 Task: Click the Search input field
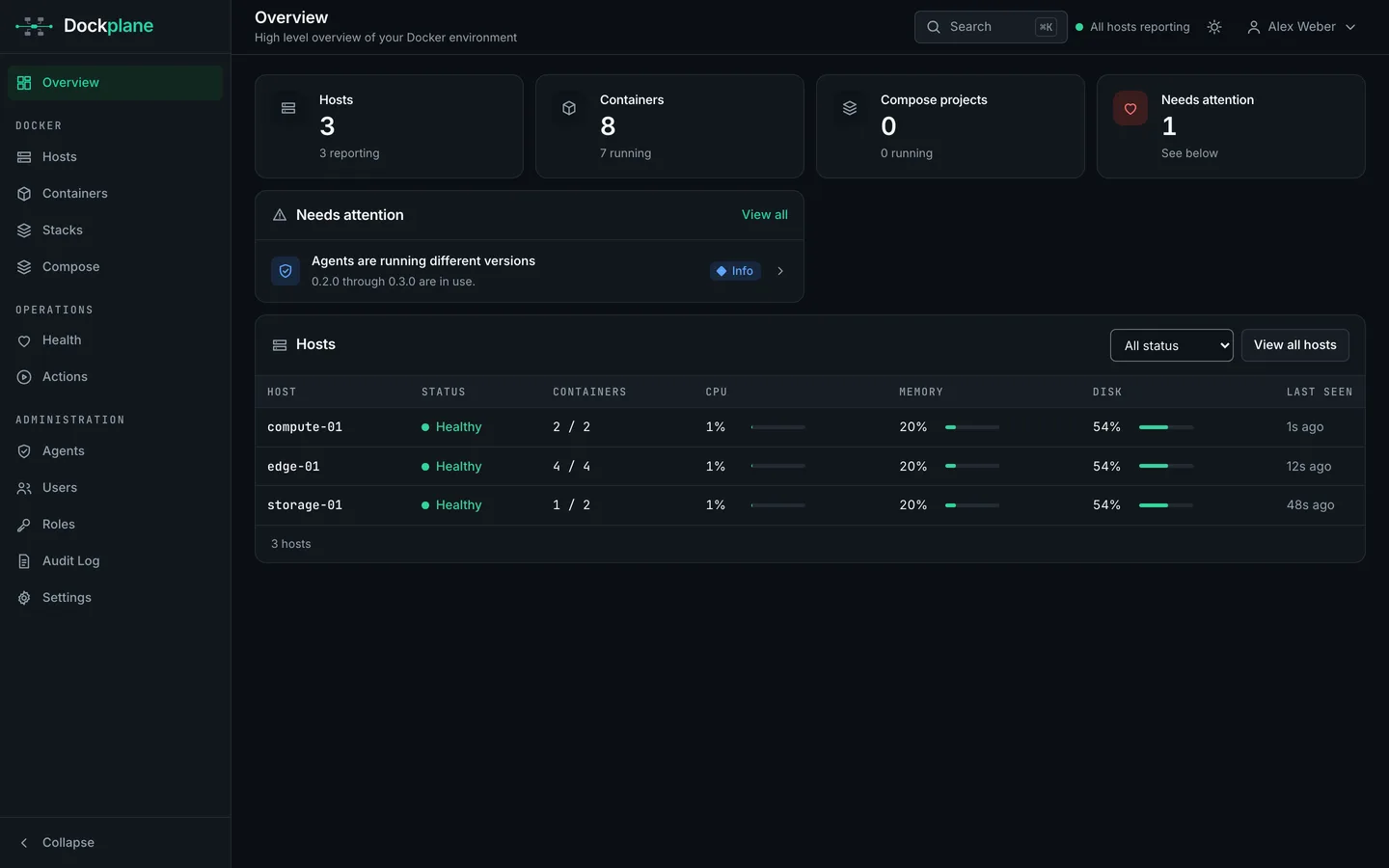click(x=991, y=27)
